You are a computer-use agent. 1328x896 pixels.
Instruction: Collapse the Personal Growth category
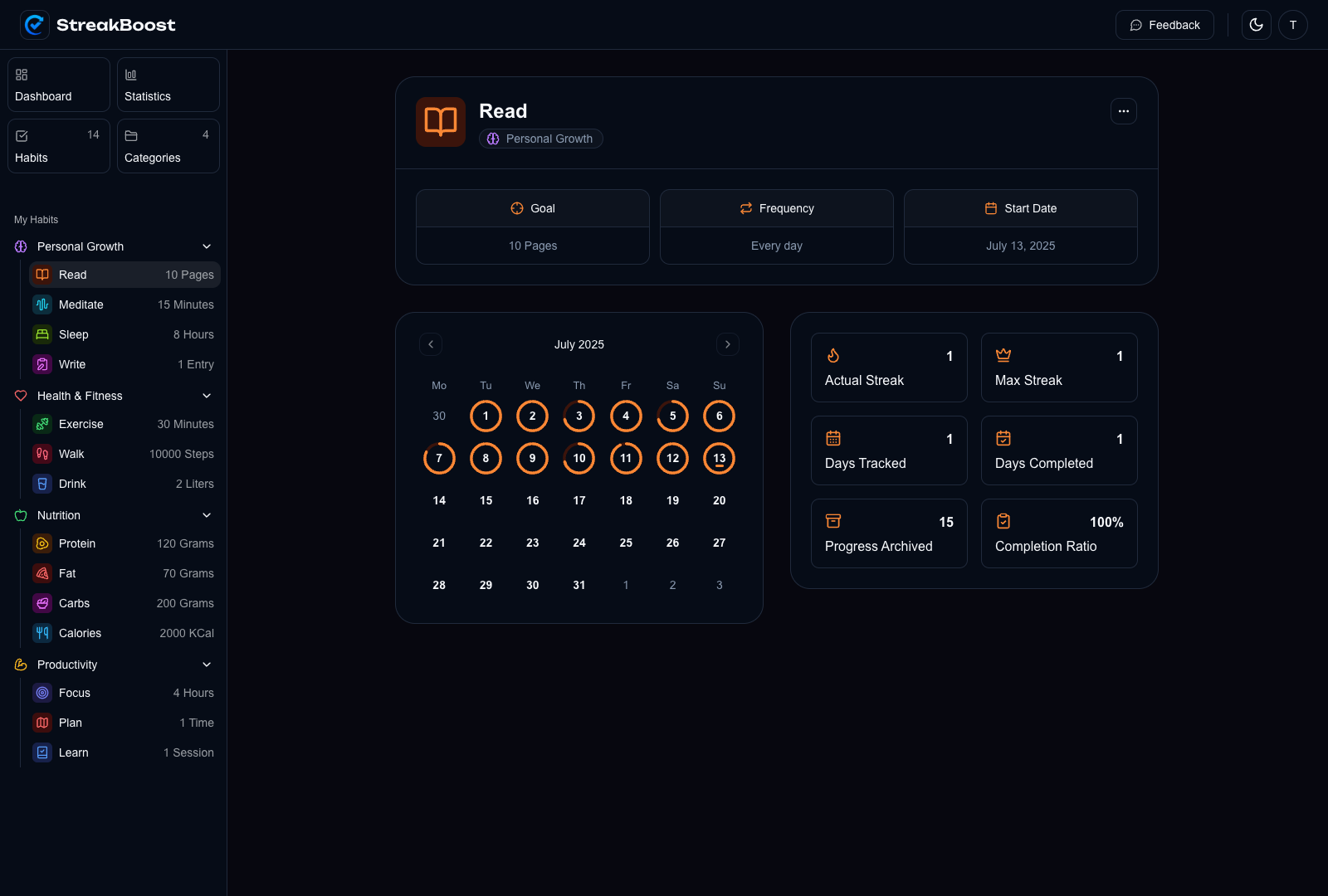click(x=207, y=246)
